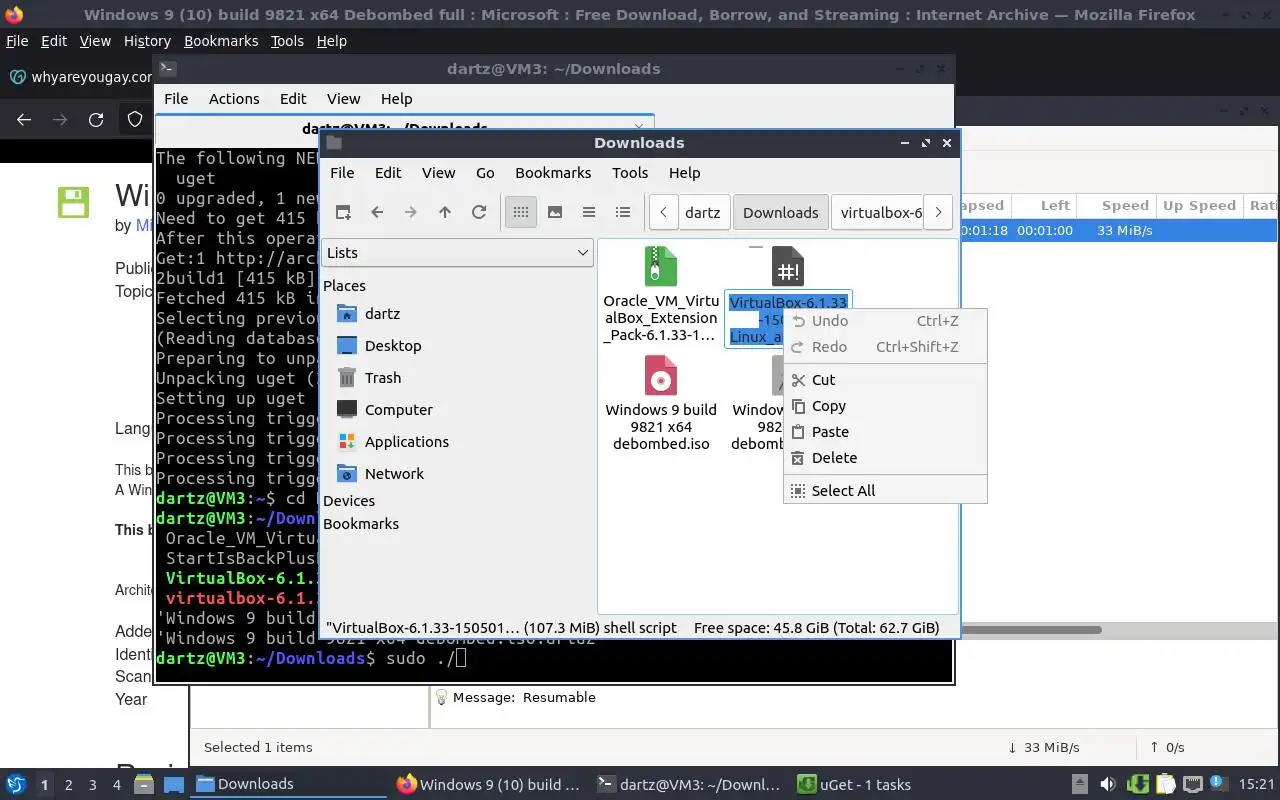
Task: Collapse the Devices section header
Action: point(349,500)
